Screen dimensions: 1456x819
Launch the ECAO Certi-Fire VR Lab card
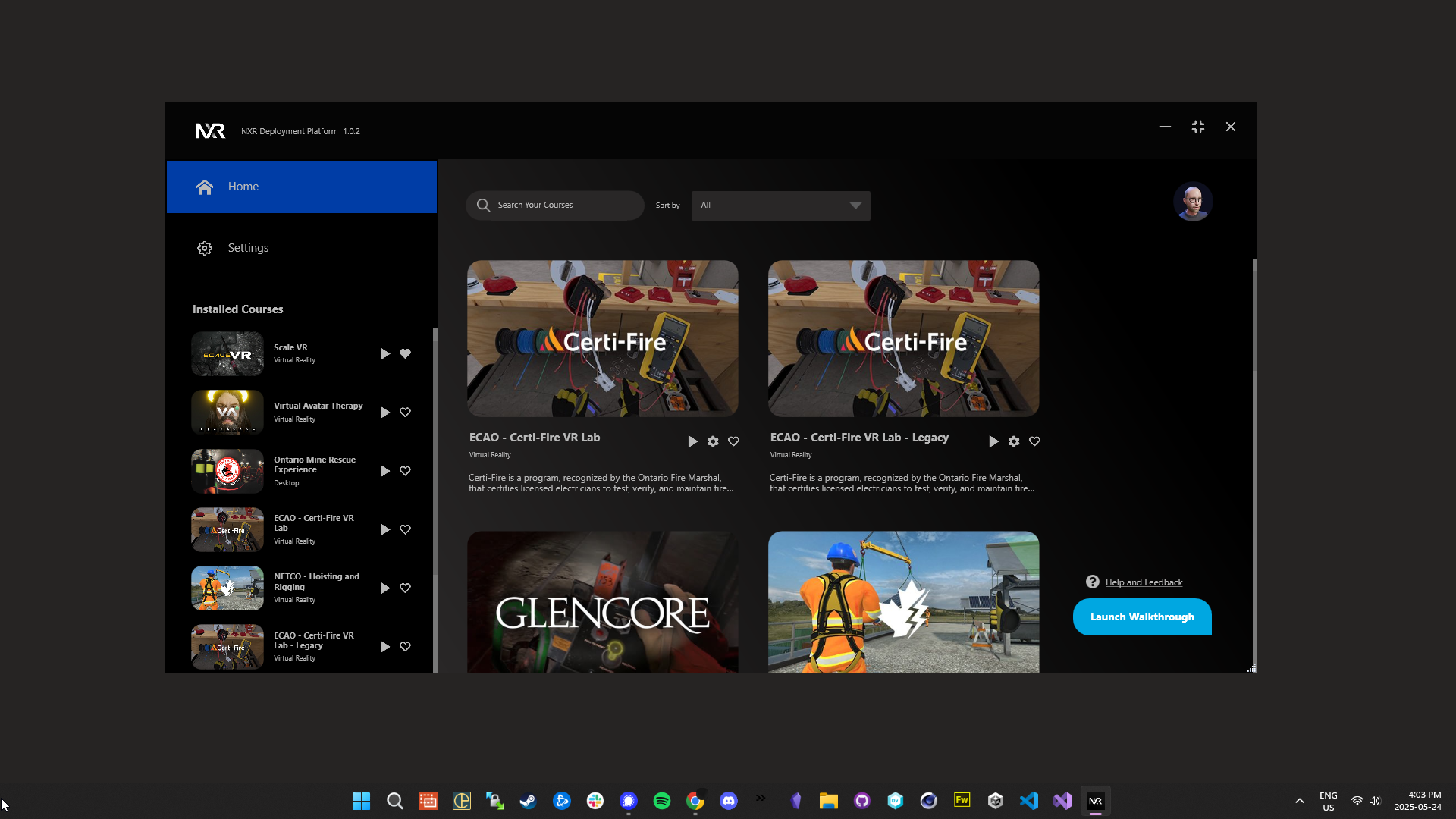coord(692,441)
